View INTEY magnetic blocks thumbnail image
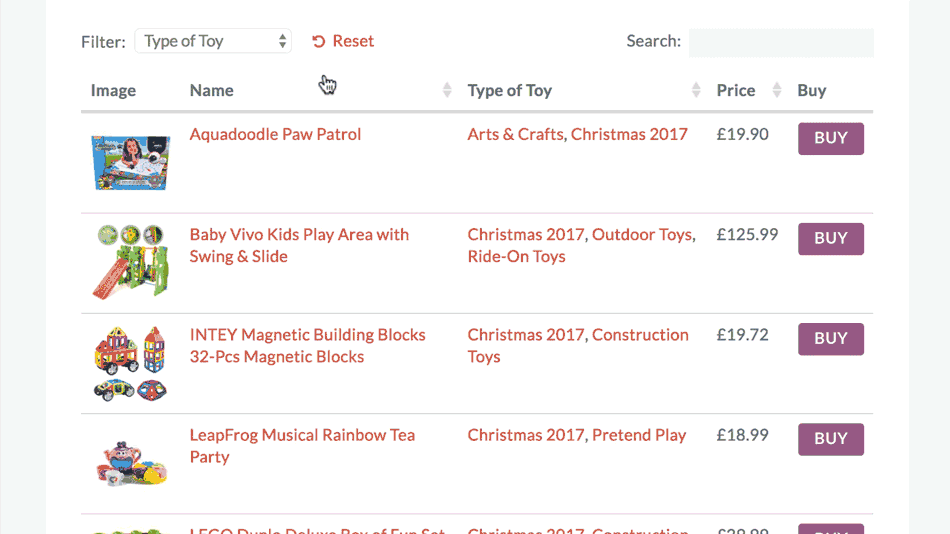The image size is (950, 534). click(130, 364)
